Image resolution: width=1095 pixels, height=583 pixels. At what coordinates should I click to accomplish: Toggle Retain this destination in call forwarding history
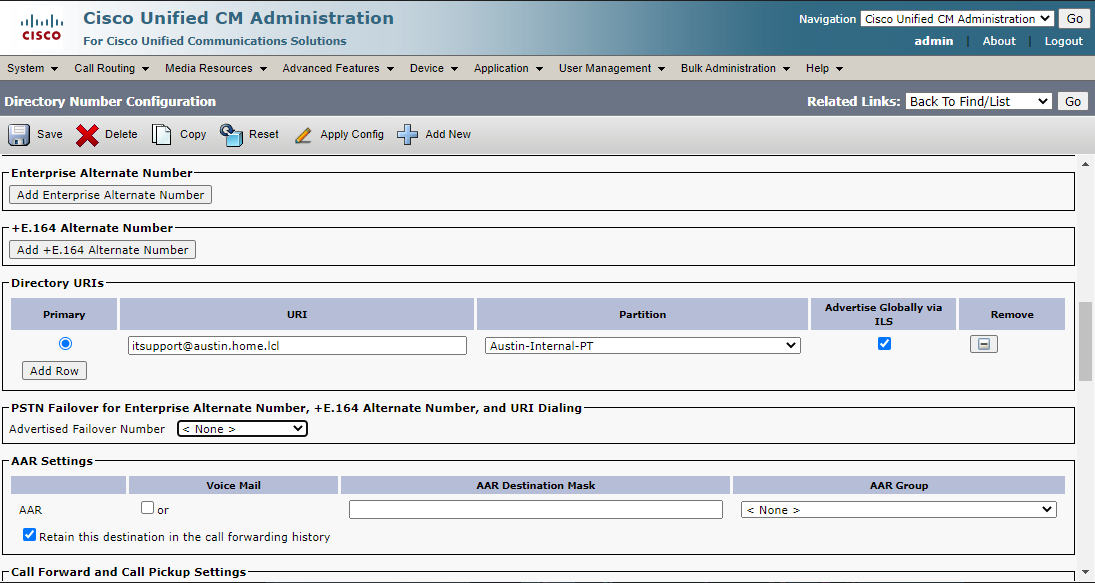[x=29, y=535]
